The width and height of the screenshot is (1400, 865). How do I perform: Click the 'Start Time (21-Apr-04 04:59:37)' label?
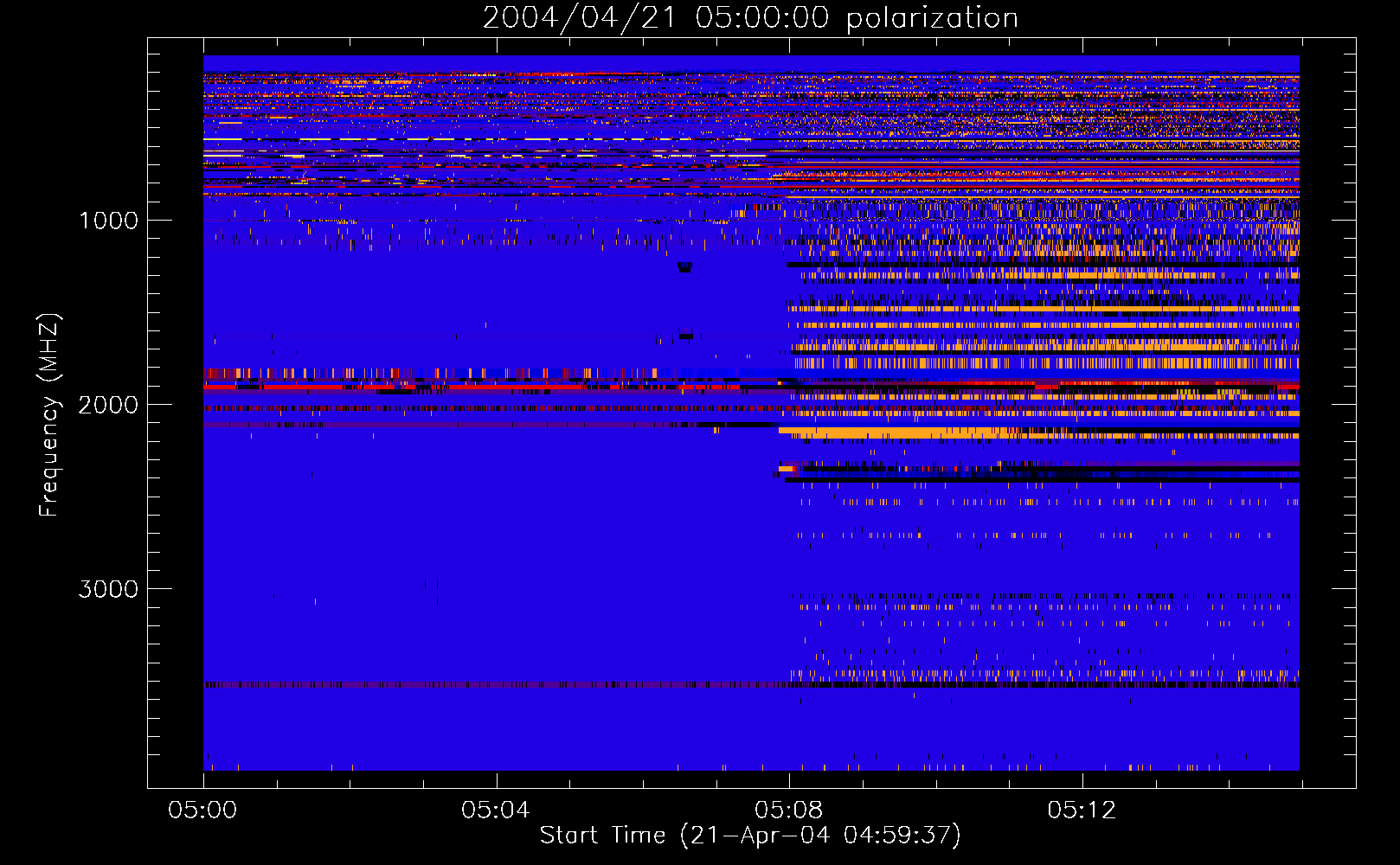pyautogui.click(x=750, y=836)
